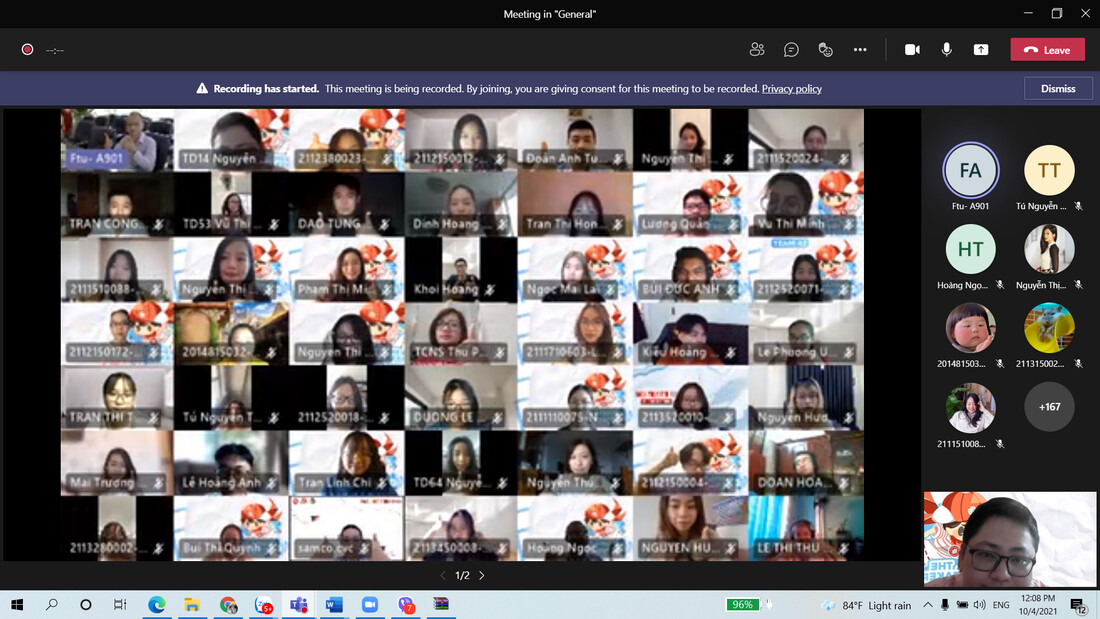Show the participants panel

click(x=756, y=50)
